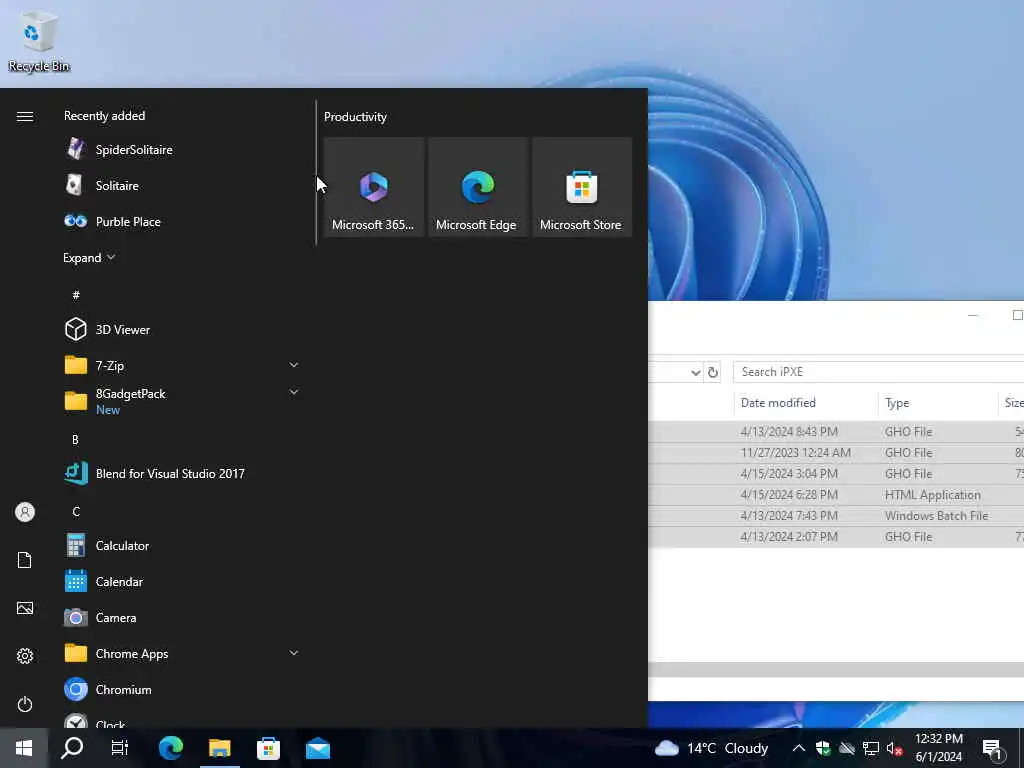Screen dimensions: 1024x768
Task: Open the user account icon in Start
Action: (x=25, y=512)
